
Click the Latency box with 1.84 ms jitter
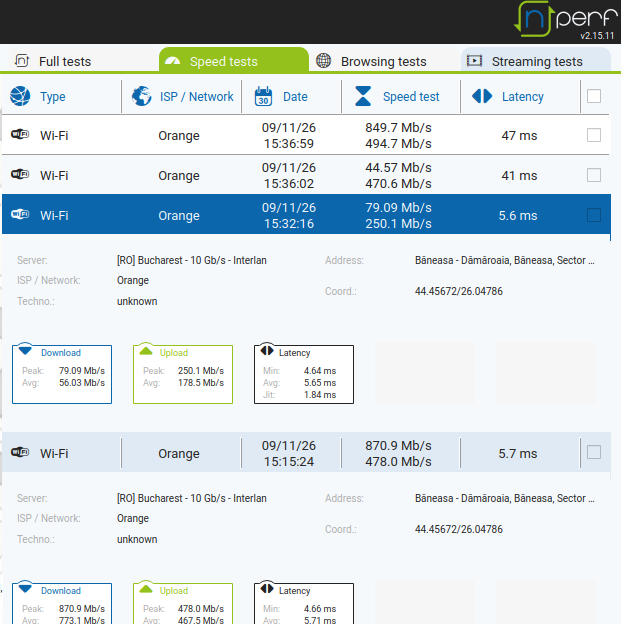click(304, 374)
